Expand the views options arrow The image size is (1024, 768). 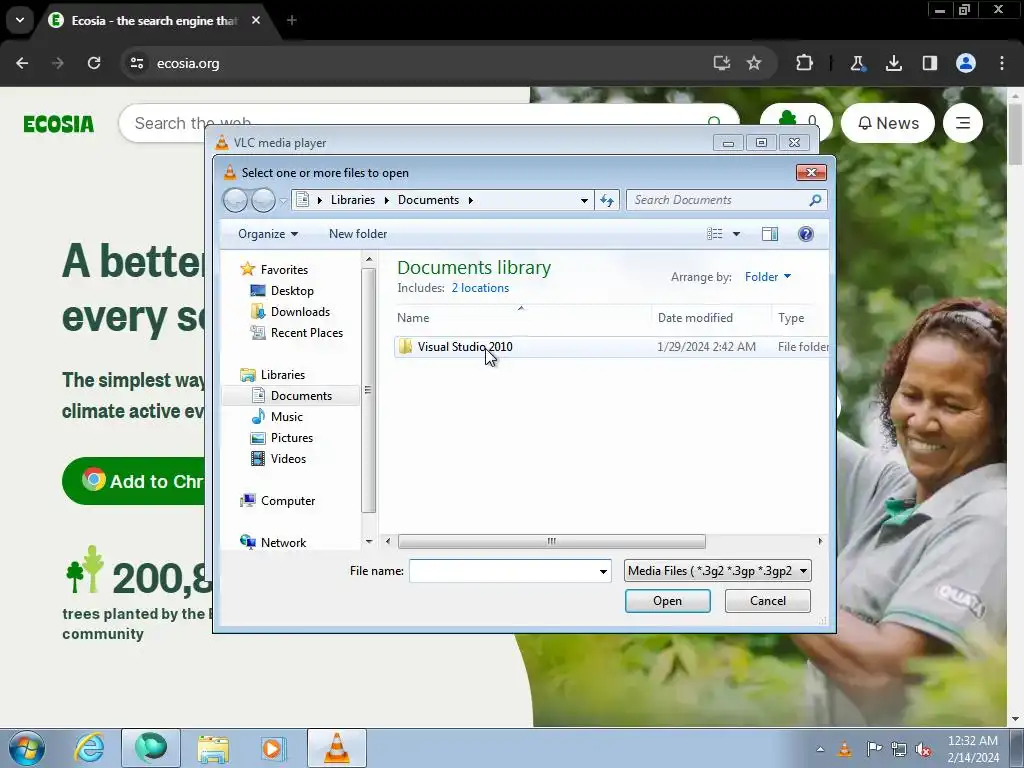[x=736, y=234]
